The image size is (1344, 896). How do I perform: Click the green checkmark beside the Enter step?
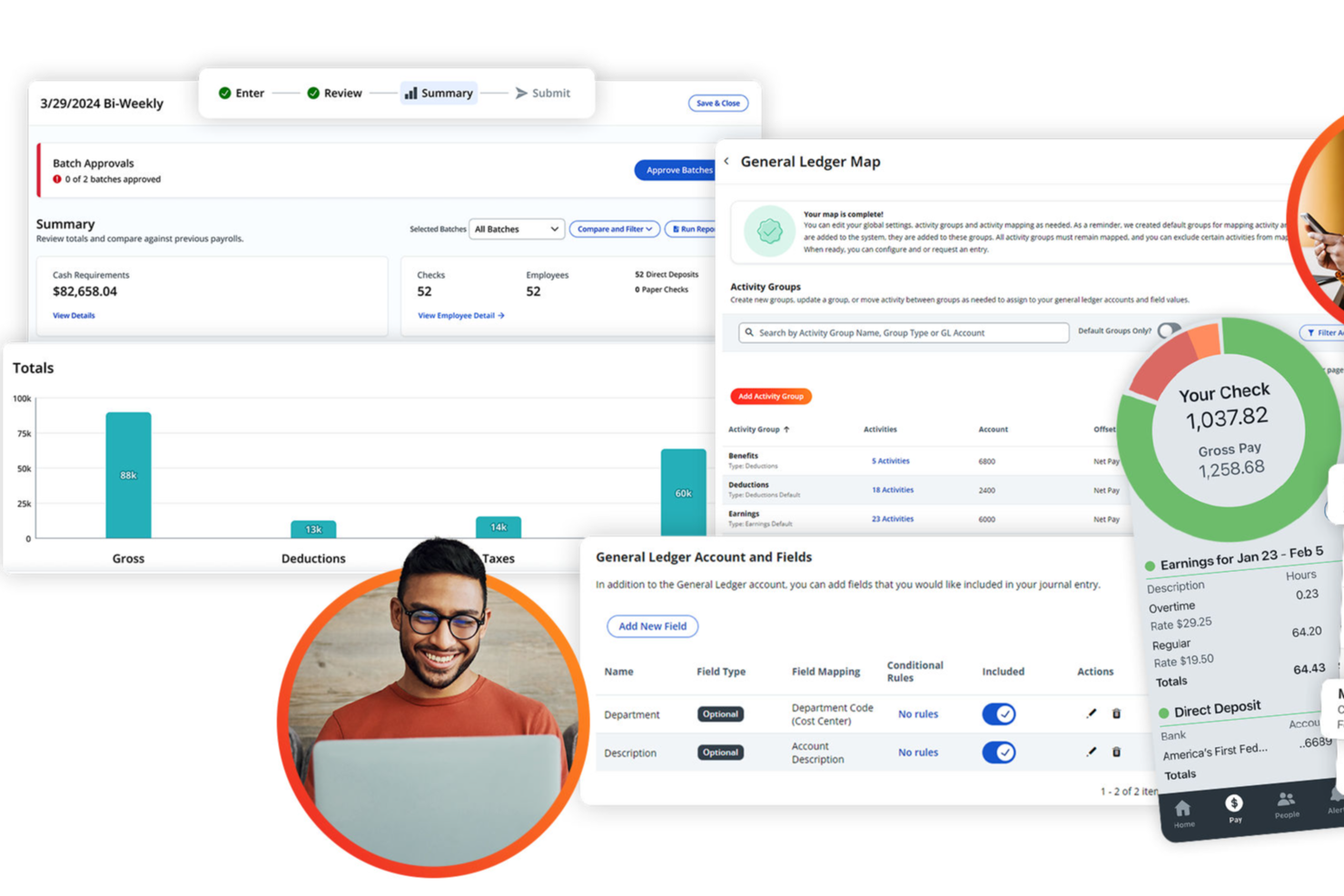[x=224, y=93]
